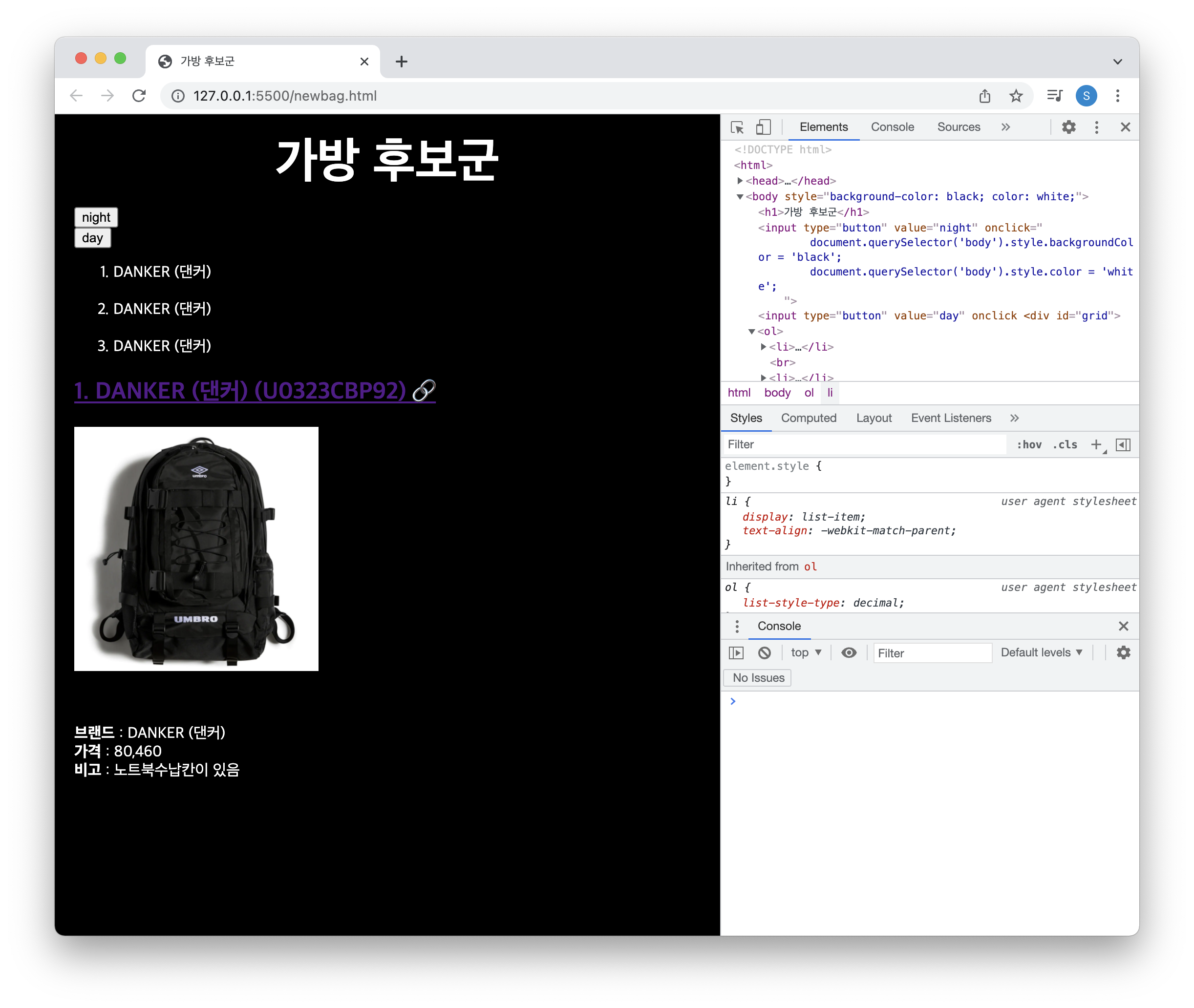This screenshot has height=1008, width=1194.
Task: Open the Default levels dropdown
Action: [1042, 652]
